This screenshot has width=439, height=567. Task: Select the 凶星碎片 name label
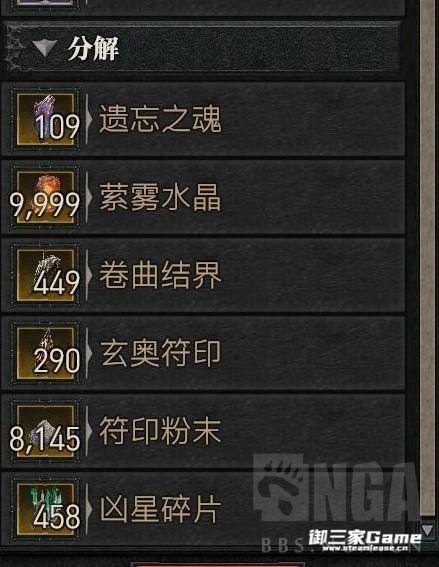pos(160,510)
